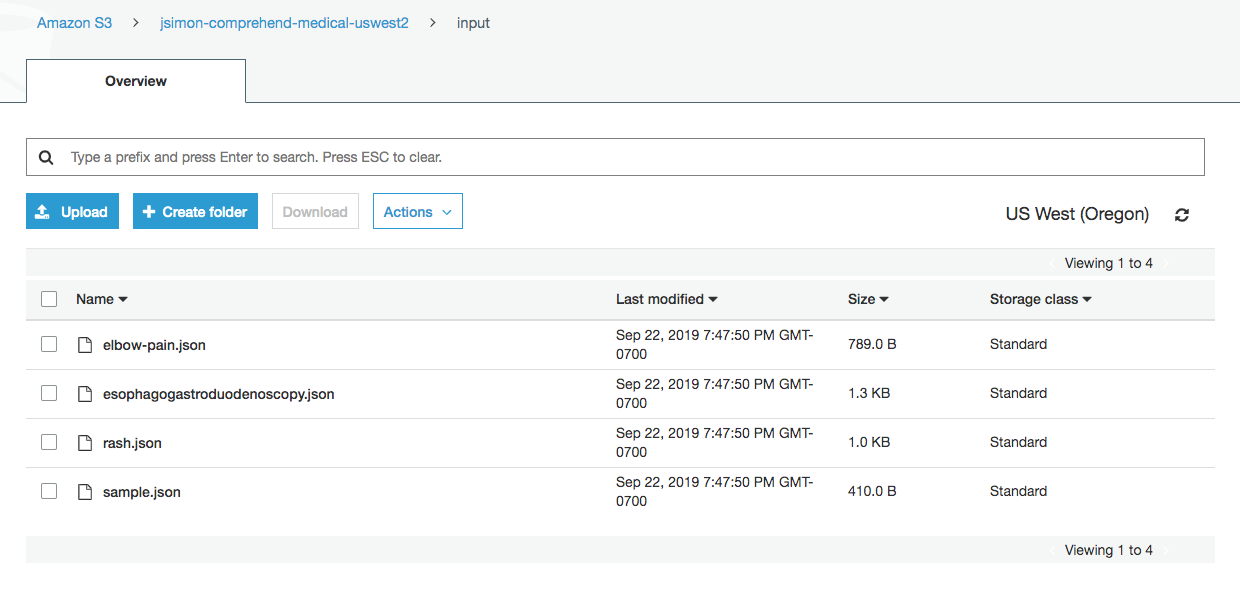Check the box for elbow-pain.json
Viewport: 1240px width, 592px height.
49,344
